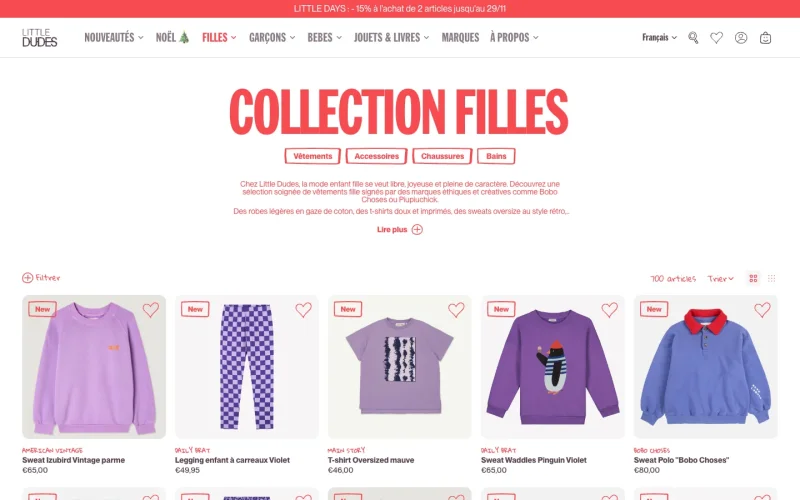Screen dimensions: 800x500
Task: Favorite the Legging enfant à carreaux Violet
Action: pos(303,310)
